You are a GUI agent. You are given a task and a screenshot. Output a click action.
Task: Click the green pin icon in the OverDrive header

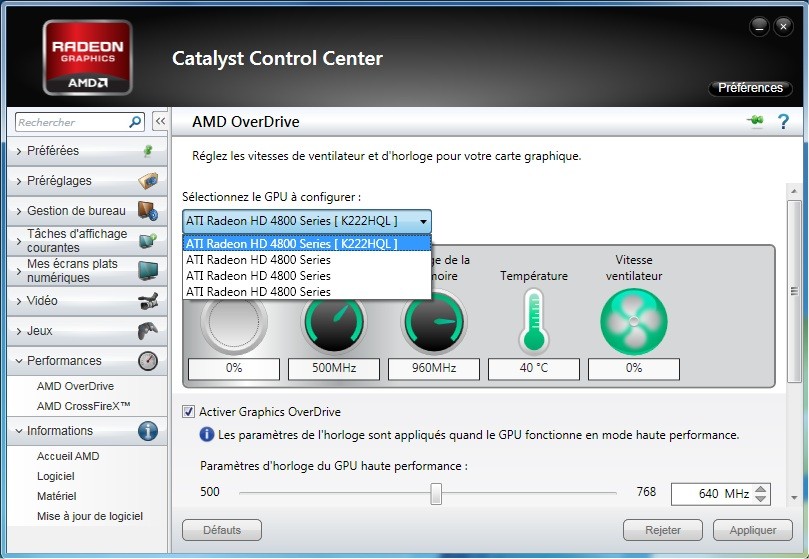coord(755,121)
